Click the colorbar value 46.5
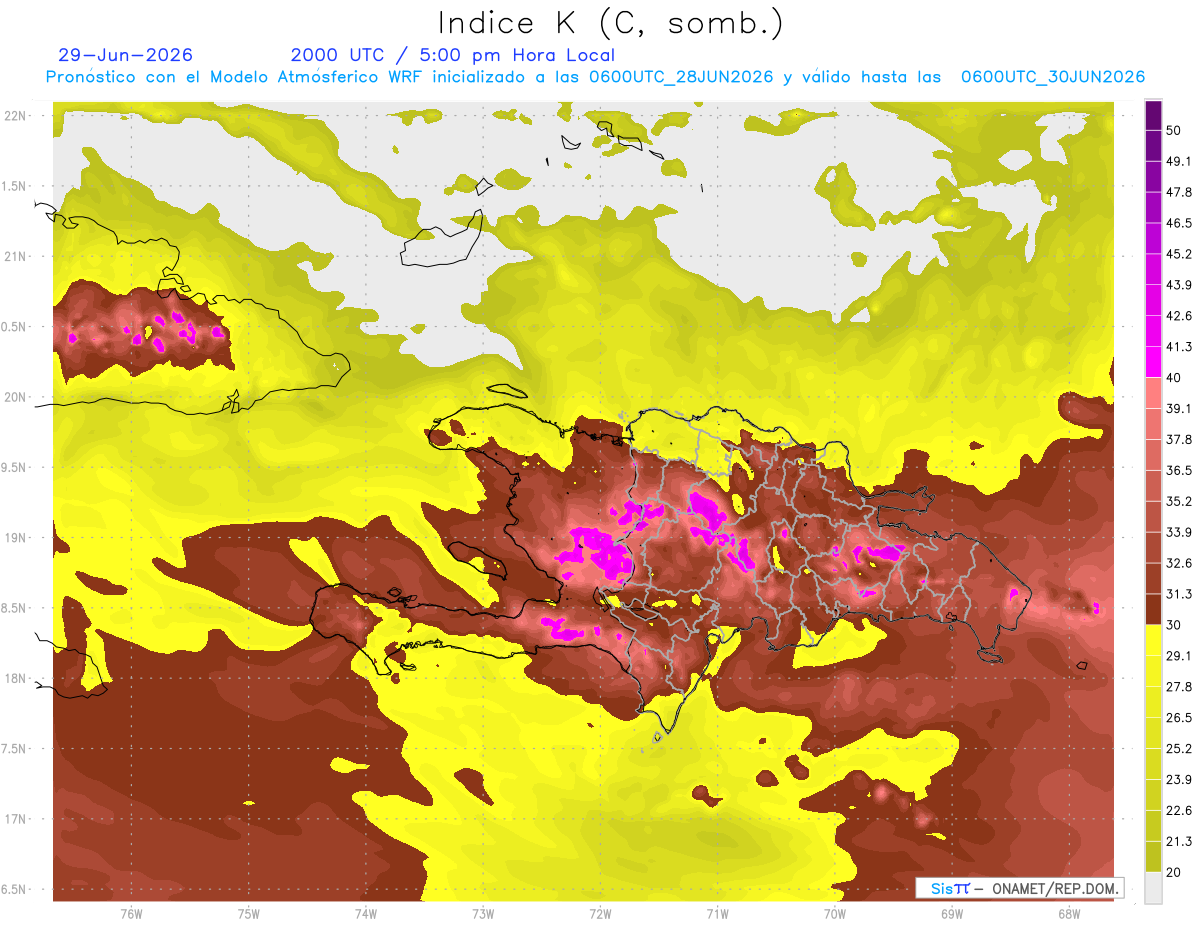1200x927 pixels. pyautogui.click(x=1178, y=223)
